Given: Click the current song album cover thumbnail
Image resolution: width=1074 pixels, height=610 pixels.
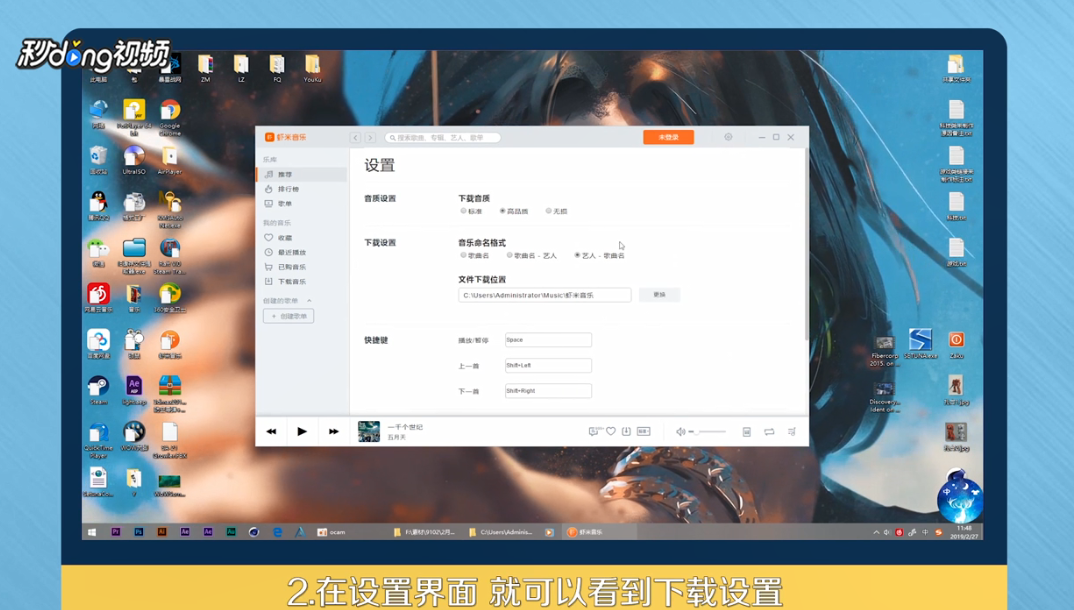Looking at the screenshot, I should click(369, 431).
